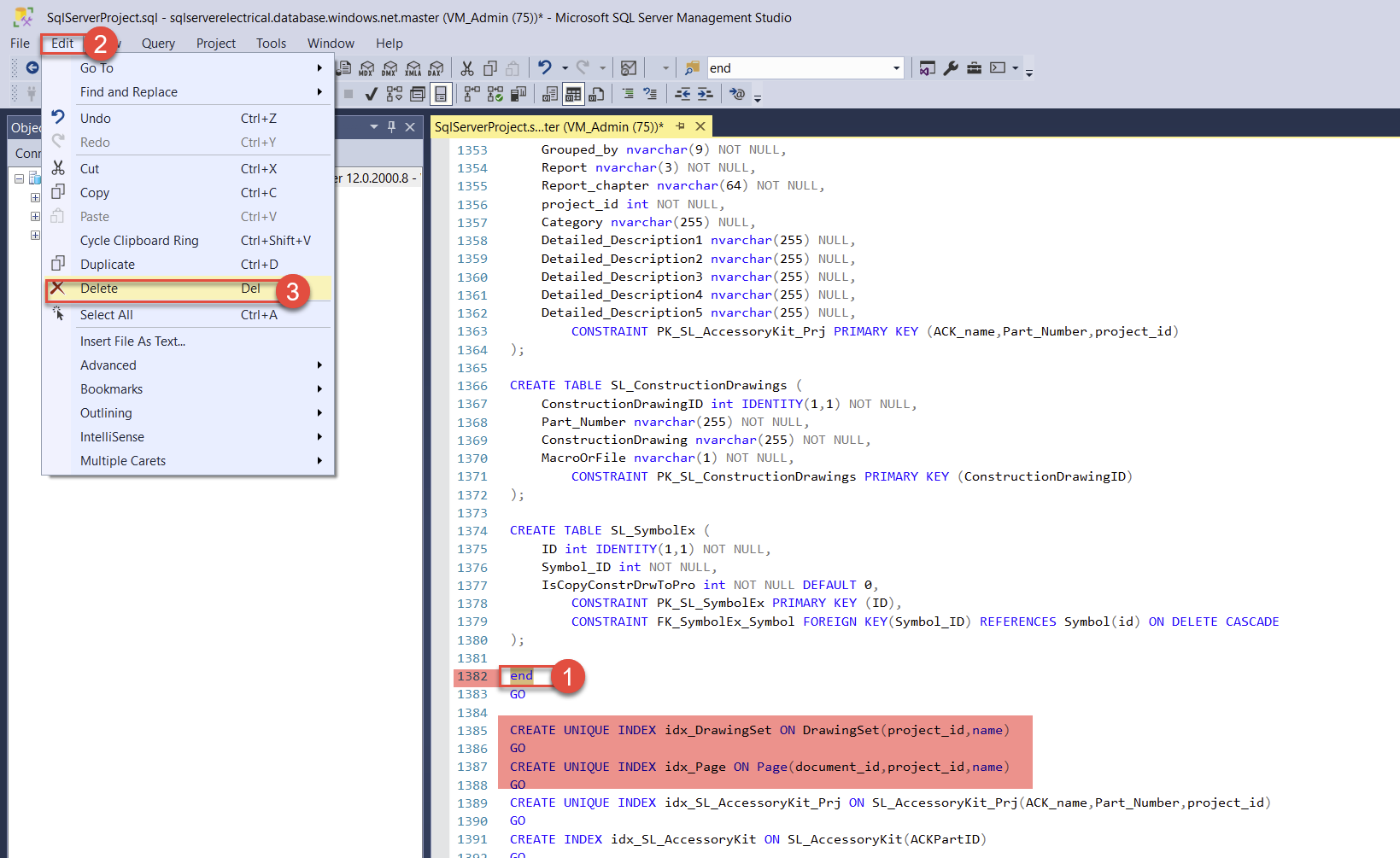Open the Multiple Carets submenu entry
The image size is (1400, 858).
tap(188, 461)
